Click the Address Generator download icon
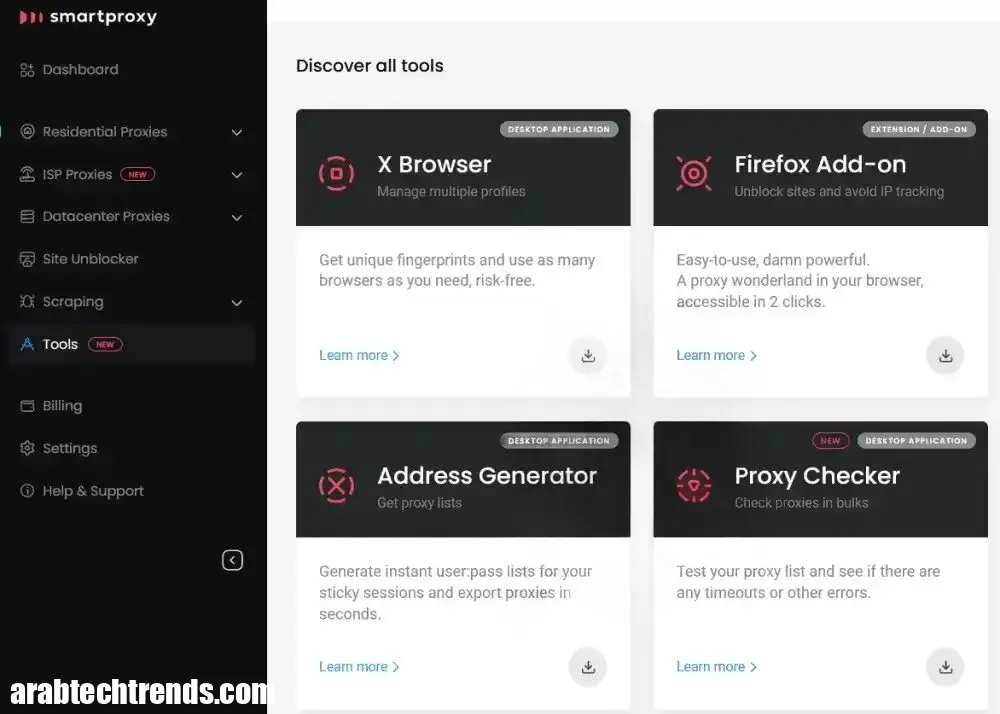Image resolution: width=1000 pixels, height=714 pixels. [588, 667]
